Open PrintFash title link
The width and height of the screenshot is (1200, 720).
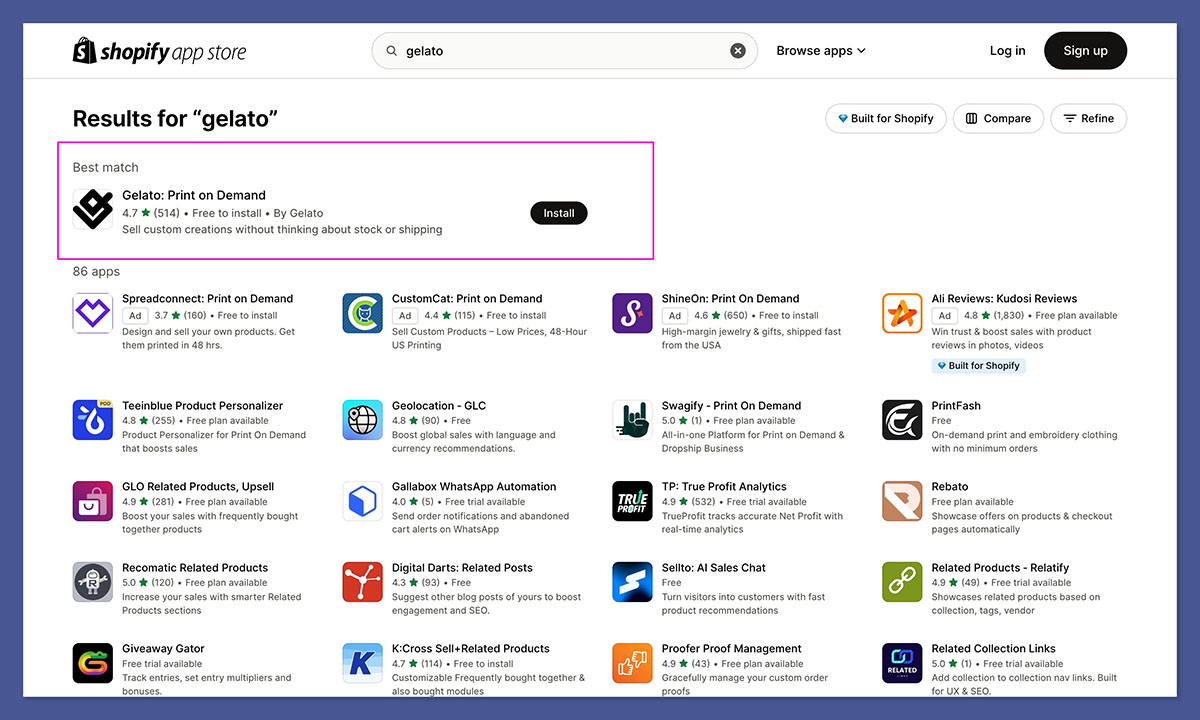(x=956, y=405)
